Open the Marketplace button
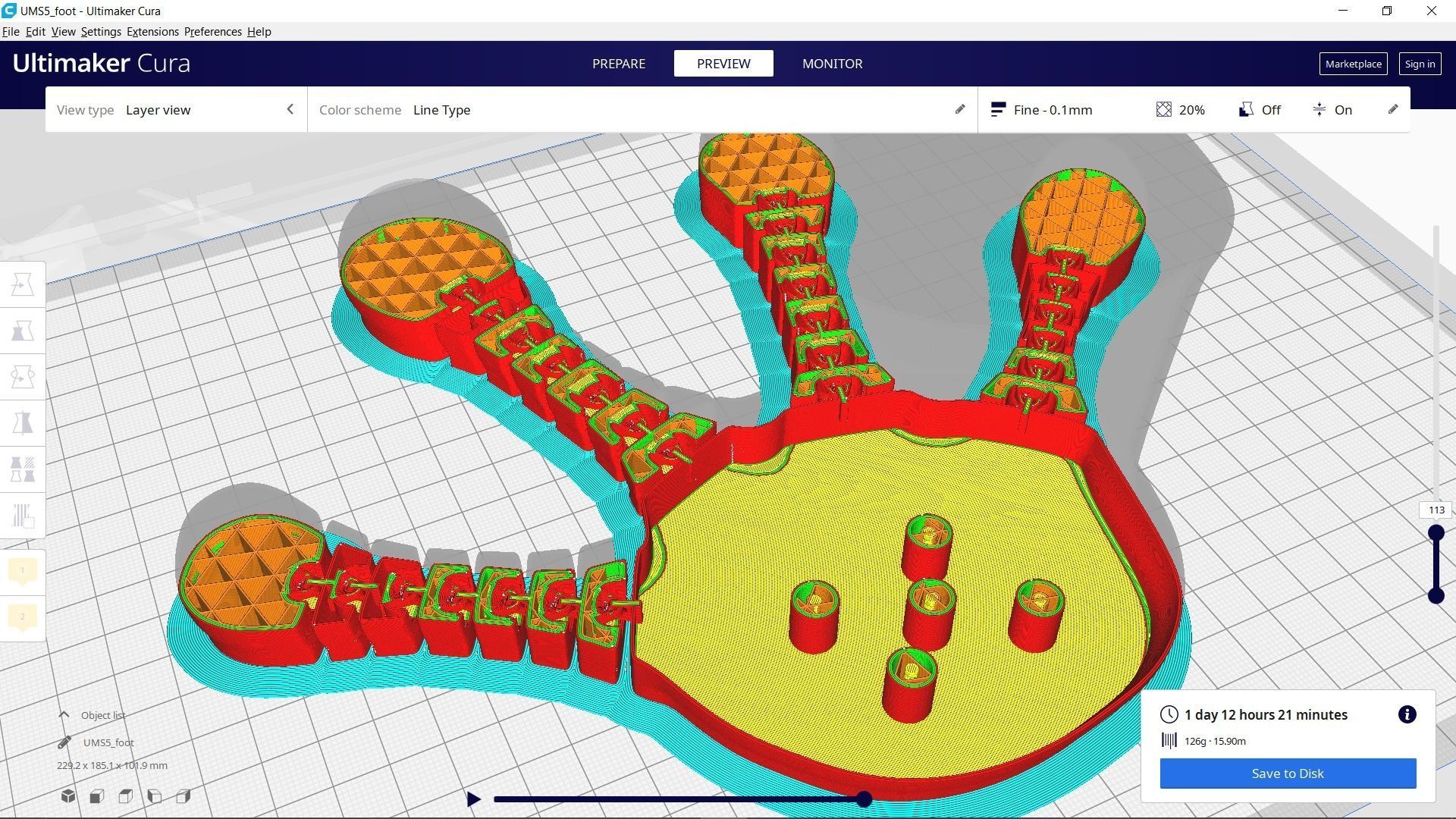The width and height of the screenshot is (1456, 819). pos(1353,64)
